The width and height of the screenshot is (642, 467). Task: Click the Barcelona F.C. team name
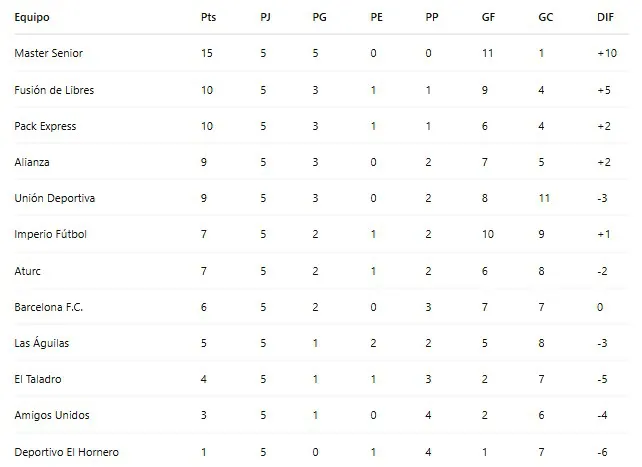pos(49,307)
